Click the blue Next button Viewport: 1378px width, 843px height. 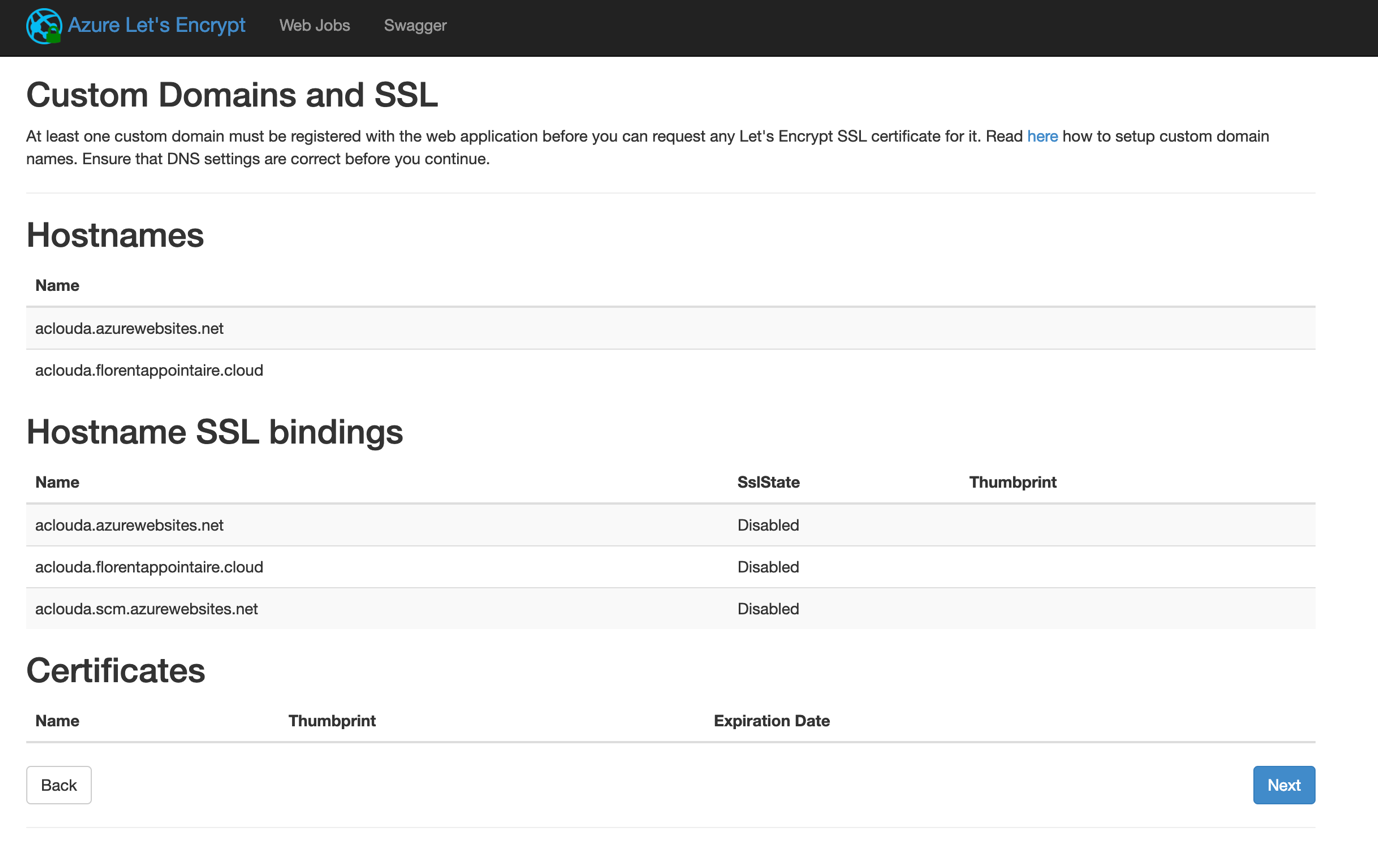[x=1284, y=785]
